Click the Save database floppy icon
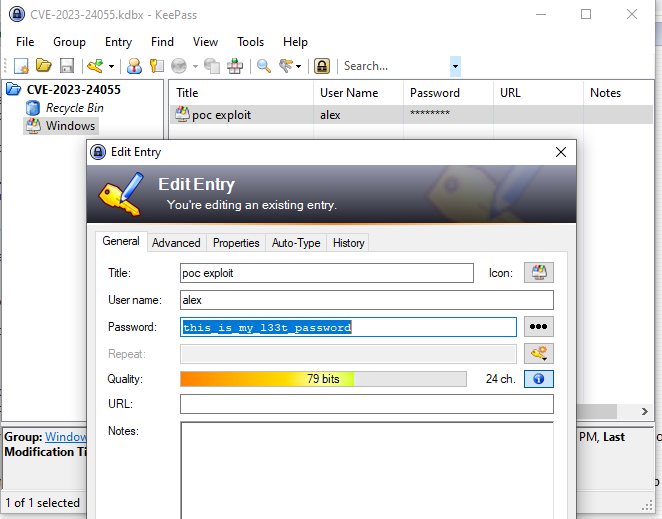This screenshot has width=662, height=519. [x=67, y=66]
